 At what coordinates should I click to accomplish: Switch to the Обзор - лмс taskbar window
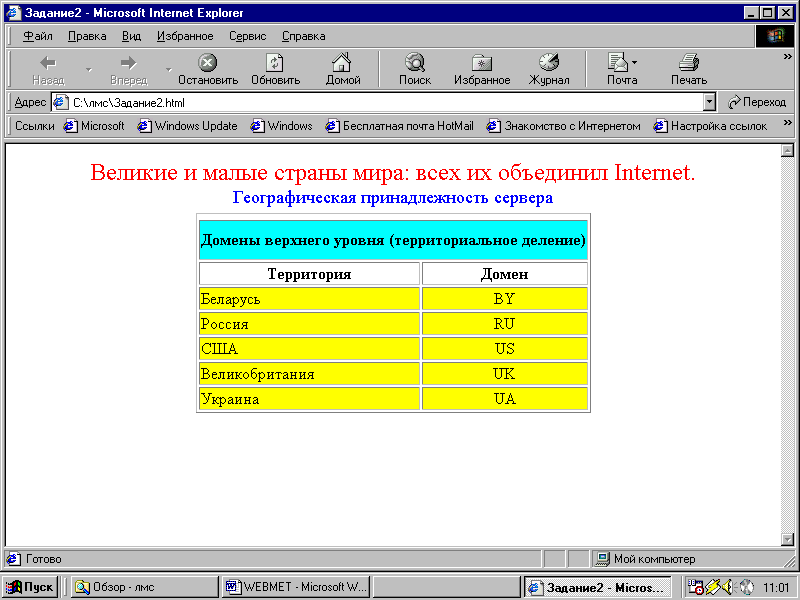point(144,587)
